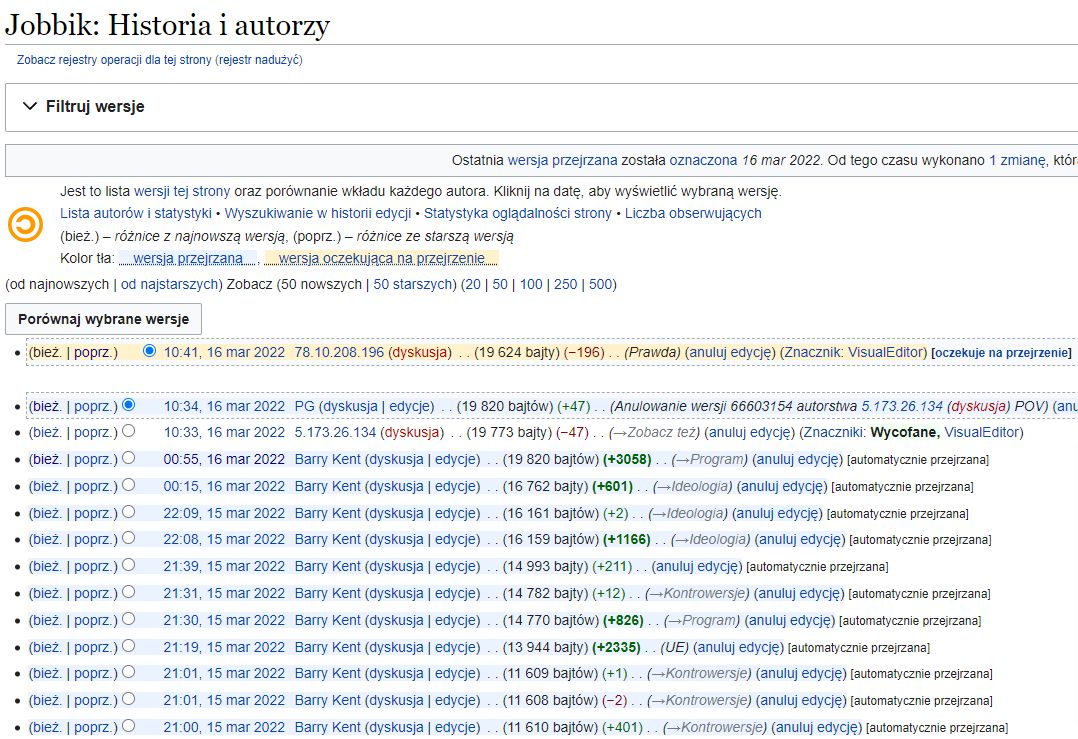
Task: Click the wersji tej strony link
Action: pos(182,191)
